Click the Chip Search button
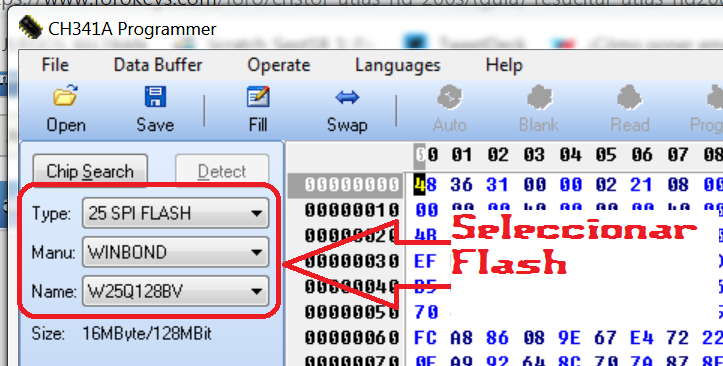723x366 pixels. (90, 171)
